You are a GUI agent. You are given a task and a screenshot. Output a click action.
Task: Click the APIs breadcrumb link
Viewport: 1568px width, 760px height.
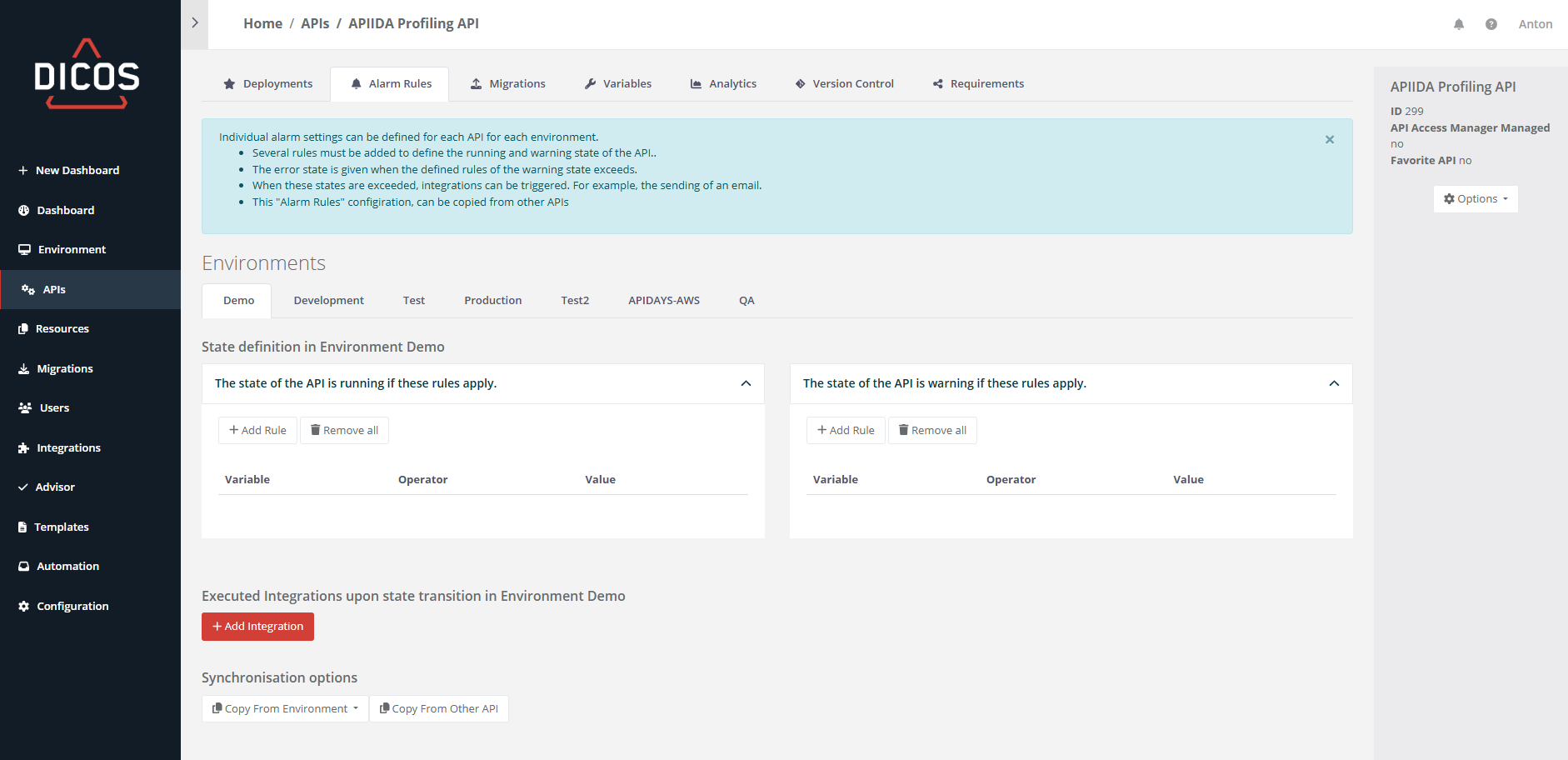315,23
